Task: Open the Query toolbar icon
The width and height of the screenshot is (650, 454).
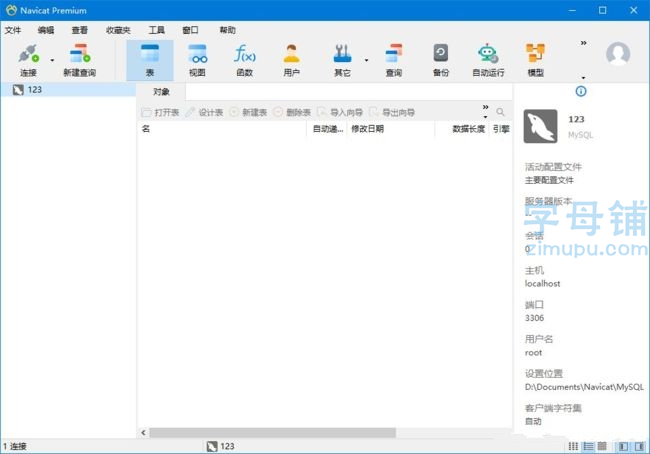Action: [393, 54]
